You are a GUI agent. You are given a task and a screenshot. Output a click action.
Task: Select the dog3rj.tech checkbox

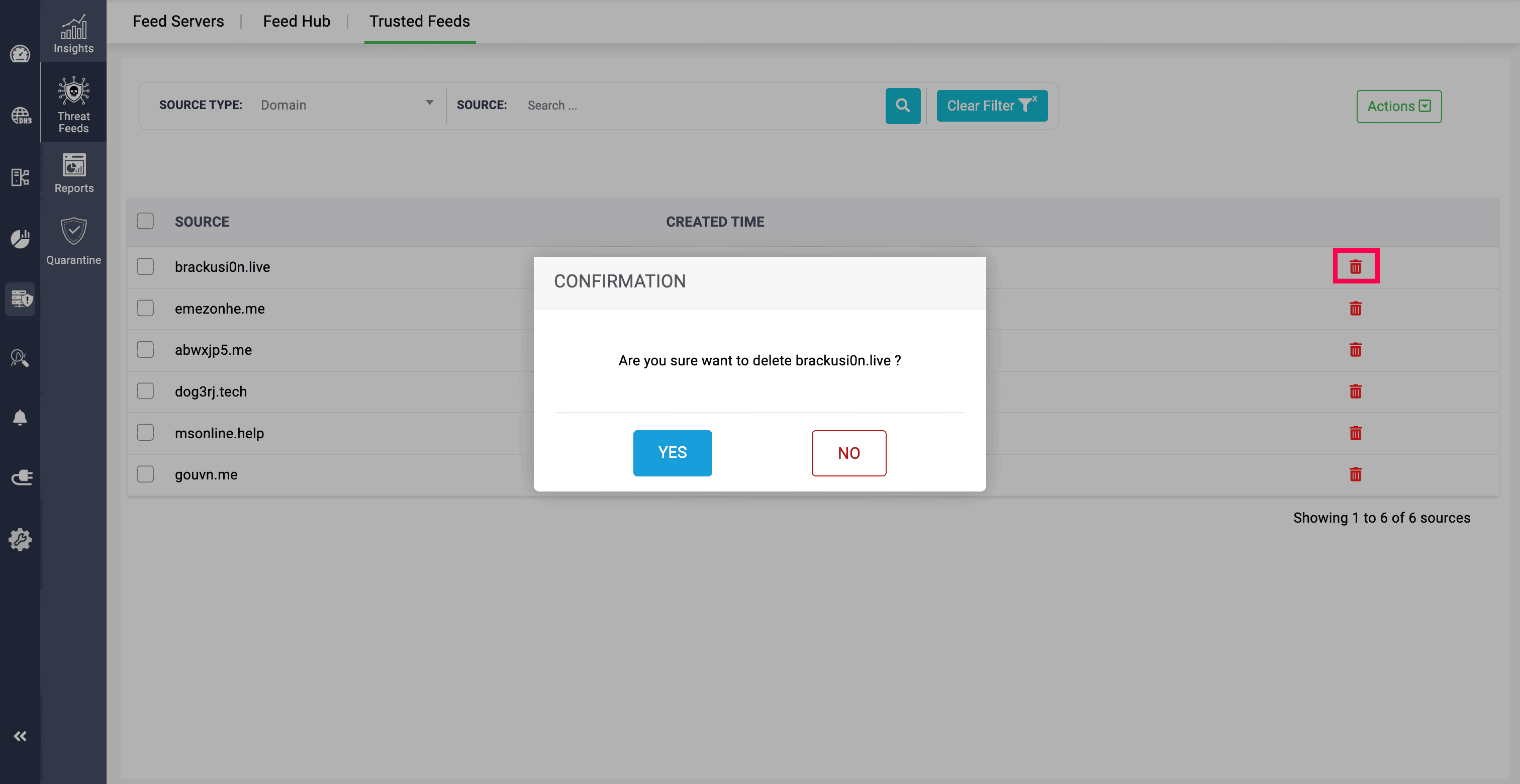pyautogui.click(x=145, y=391)
